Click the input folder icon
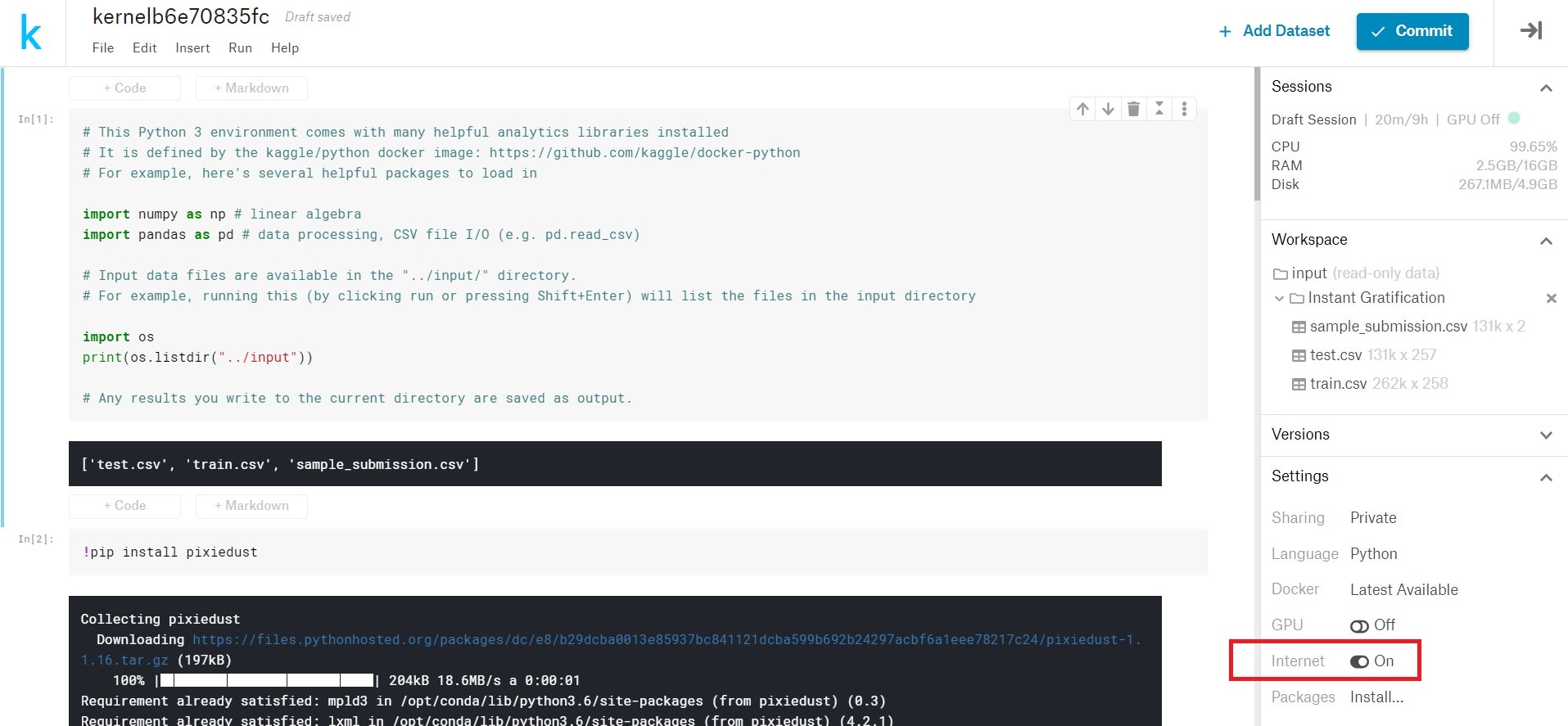Screen dimensions: 1568x726 (x=1281, y=274)
